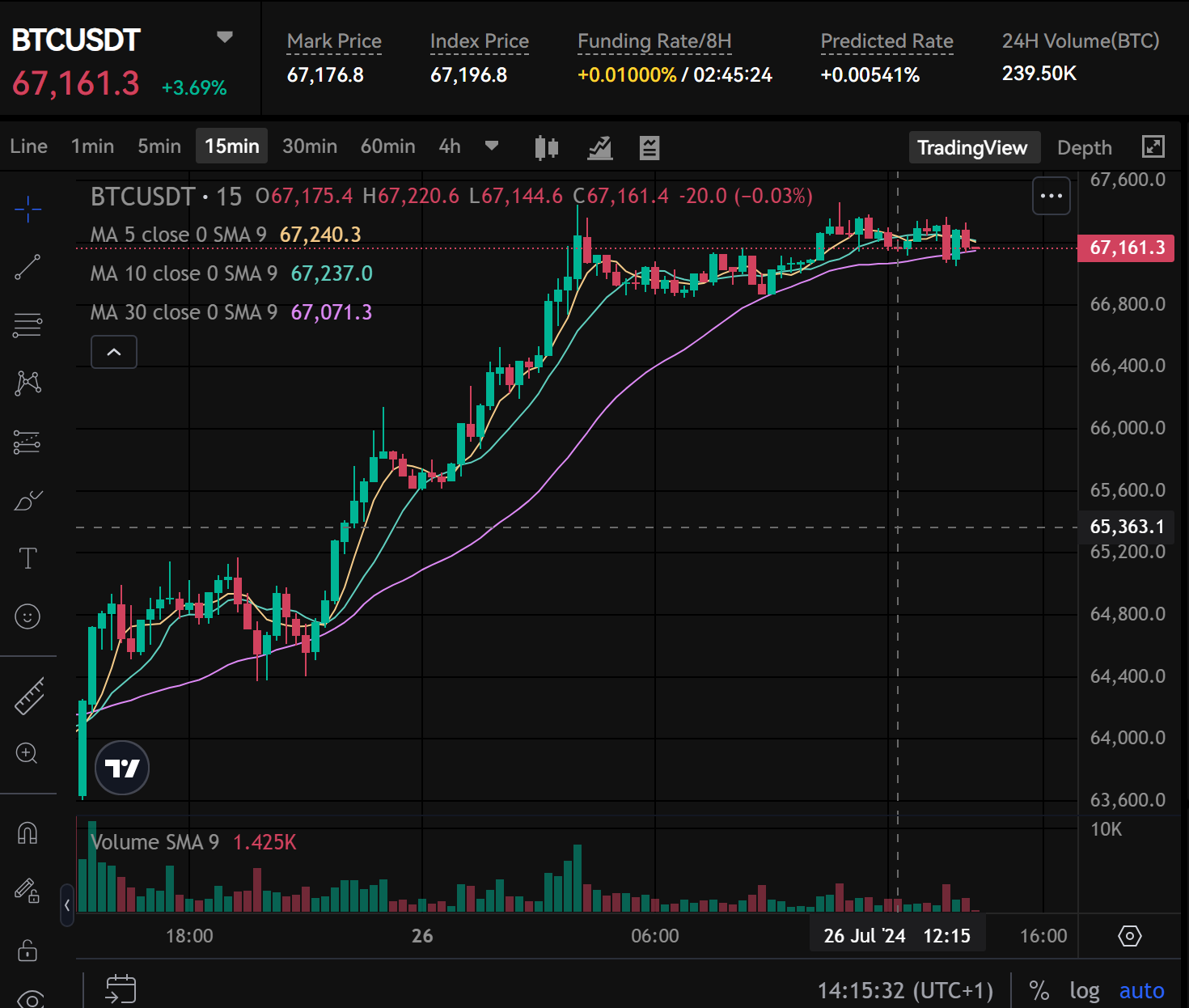Click the Volume SMA 9 legend
The image size is (1189, 1008).
(193, 842)
